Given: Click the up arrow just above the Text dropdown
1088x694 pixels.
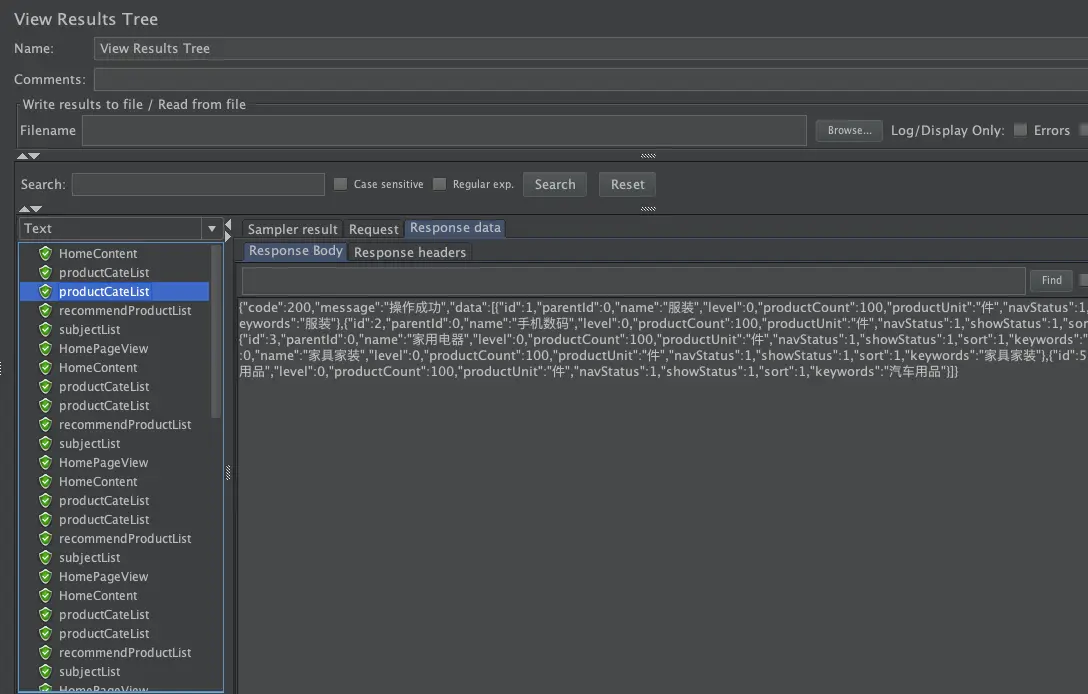Looking at the screenshot, I should [25, 209].
